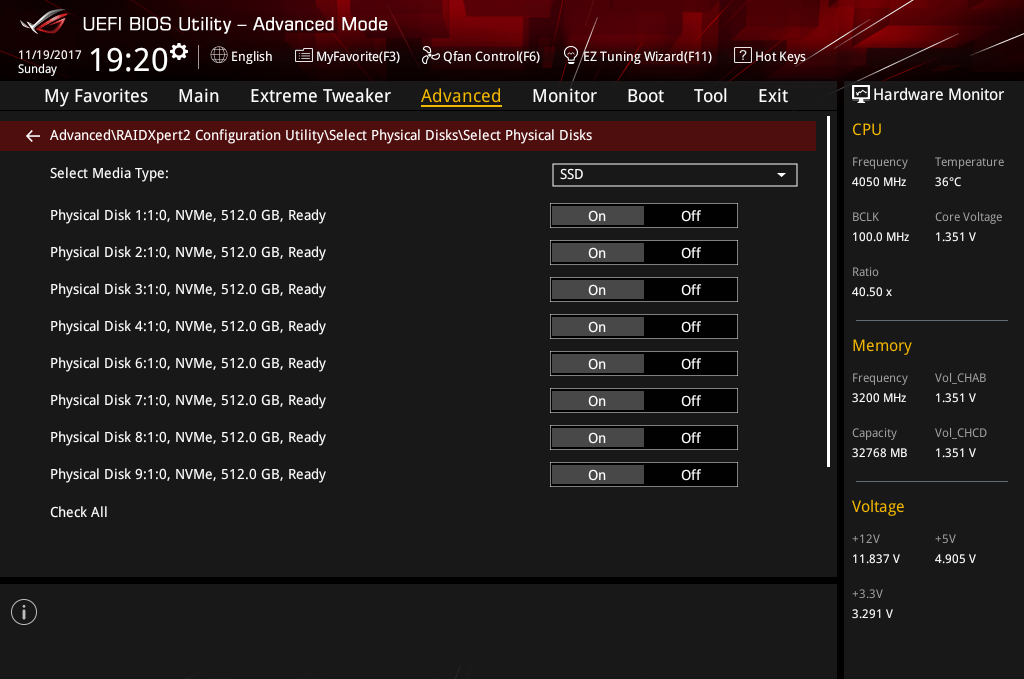Click the 19:20 clock display
Image resolution: width=1024 pixels, height=679 pixels.
pyautogui.click(x=129, y=60)
